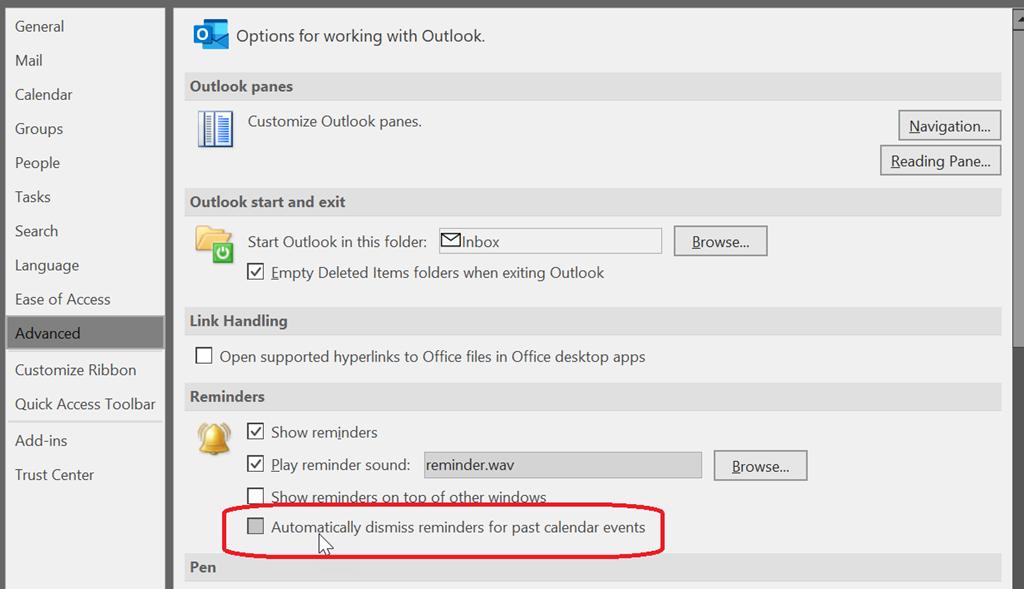Open the Navigation pane options button

949,126
